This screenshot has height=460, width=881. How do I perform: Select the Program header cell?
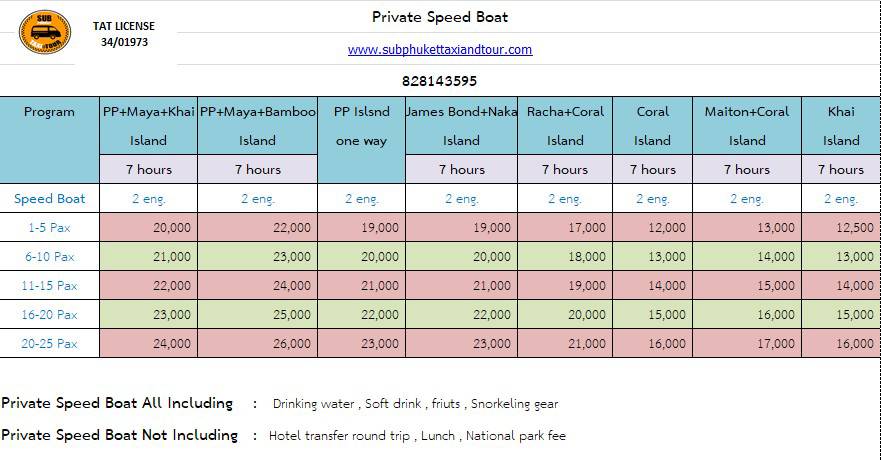[49, 140]
